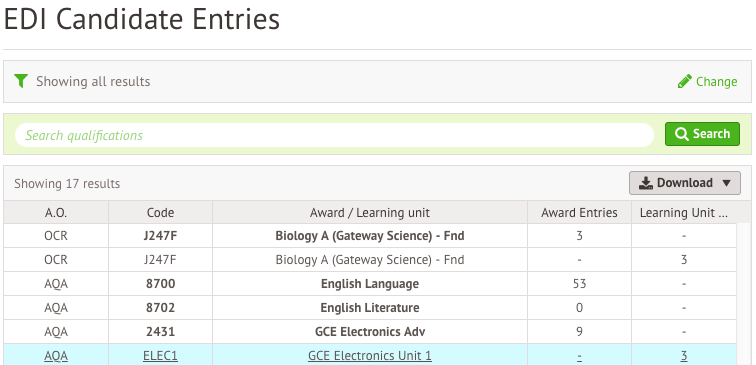Open the ELEC1 code link
This screenshot has width=756, height=365.
[x=161, y=356]
